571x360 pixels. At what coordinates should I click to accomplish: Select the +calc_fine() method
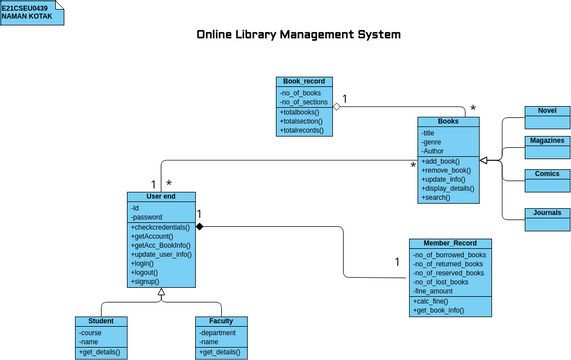point(430,301)
